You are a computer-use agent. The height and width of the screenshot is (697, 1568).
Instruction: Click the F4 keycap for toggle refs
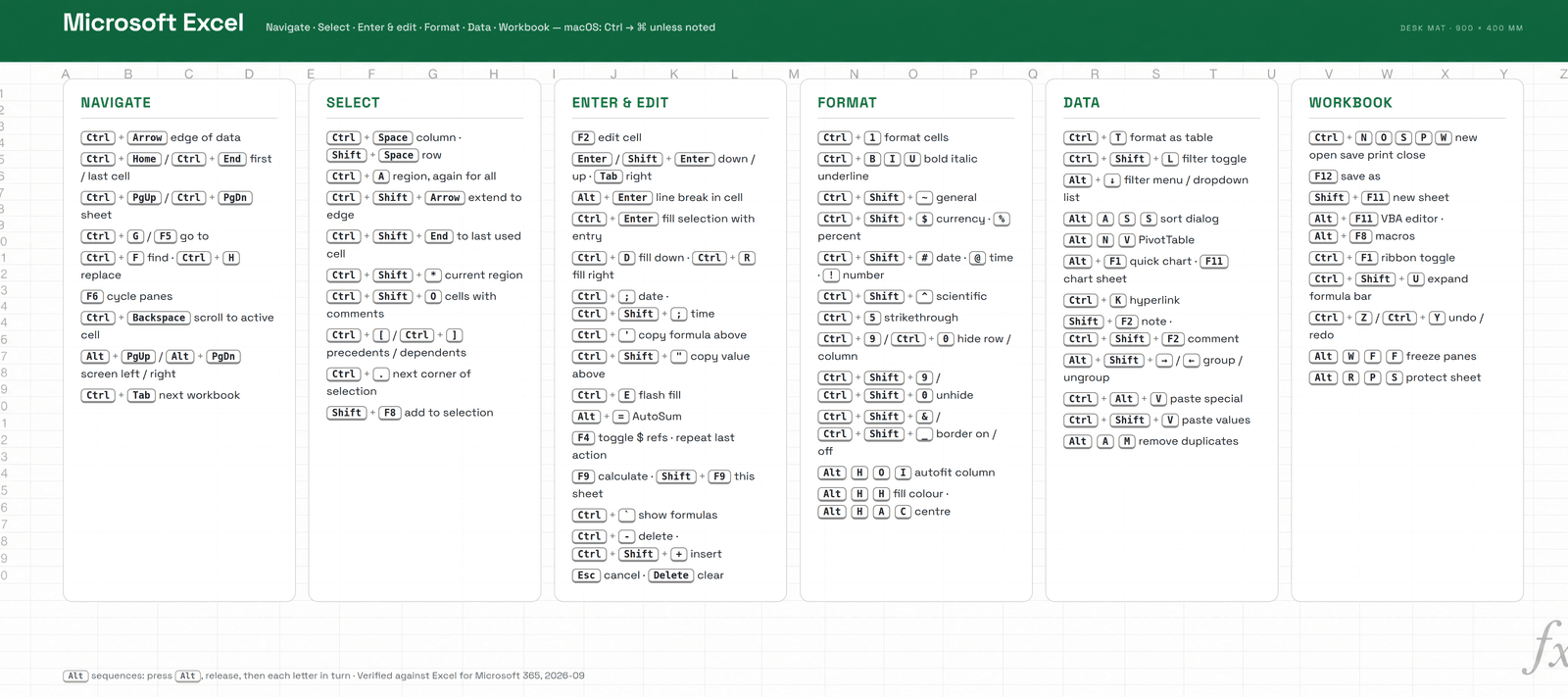point(584,438)
